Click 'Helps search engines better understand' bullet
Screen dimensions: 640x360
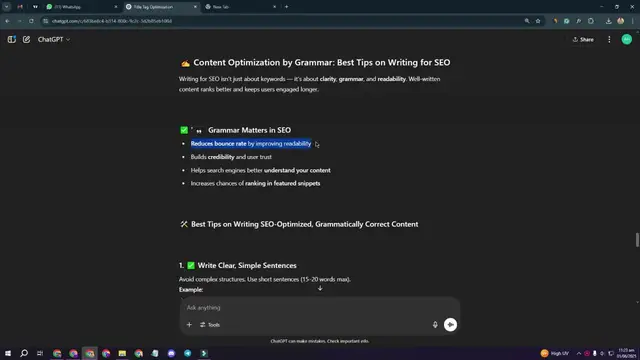[260, 170]
